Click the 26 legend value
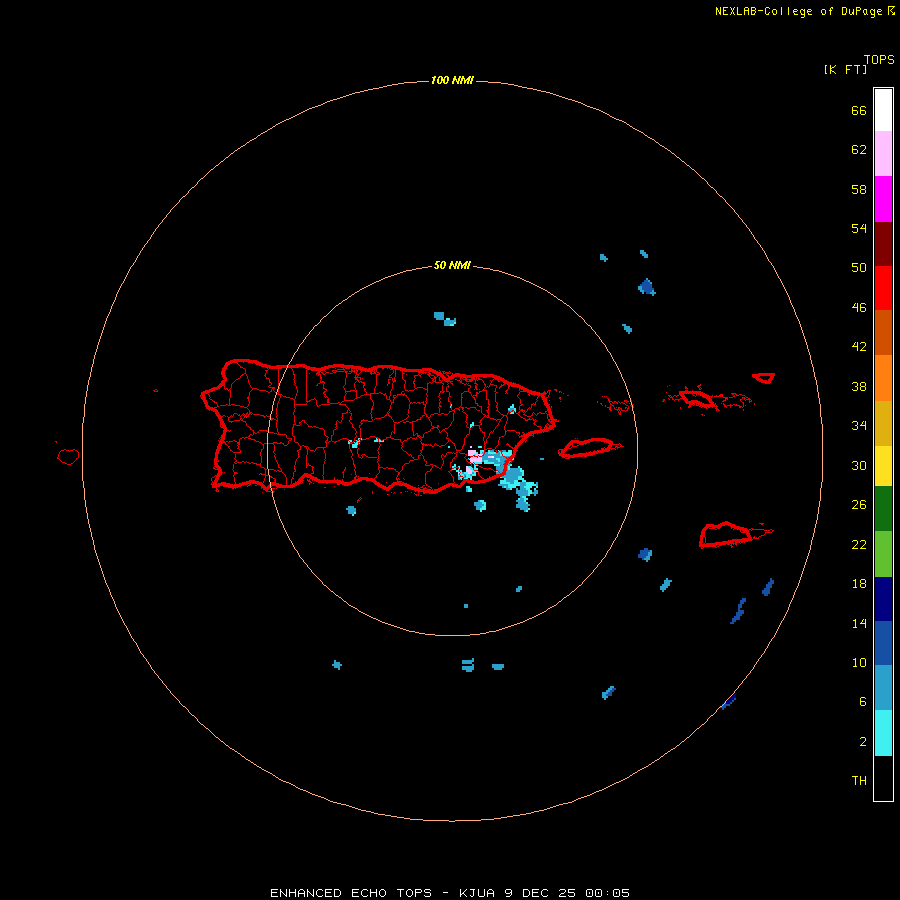Viewport: 900px width, 900px height. [859, 505]
